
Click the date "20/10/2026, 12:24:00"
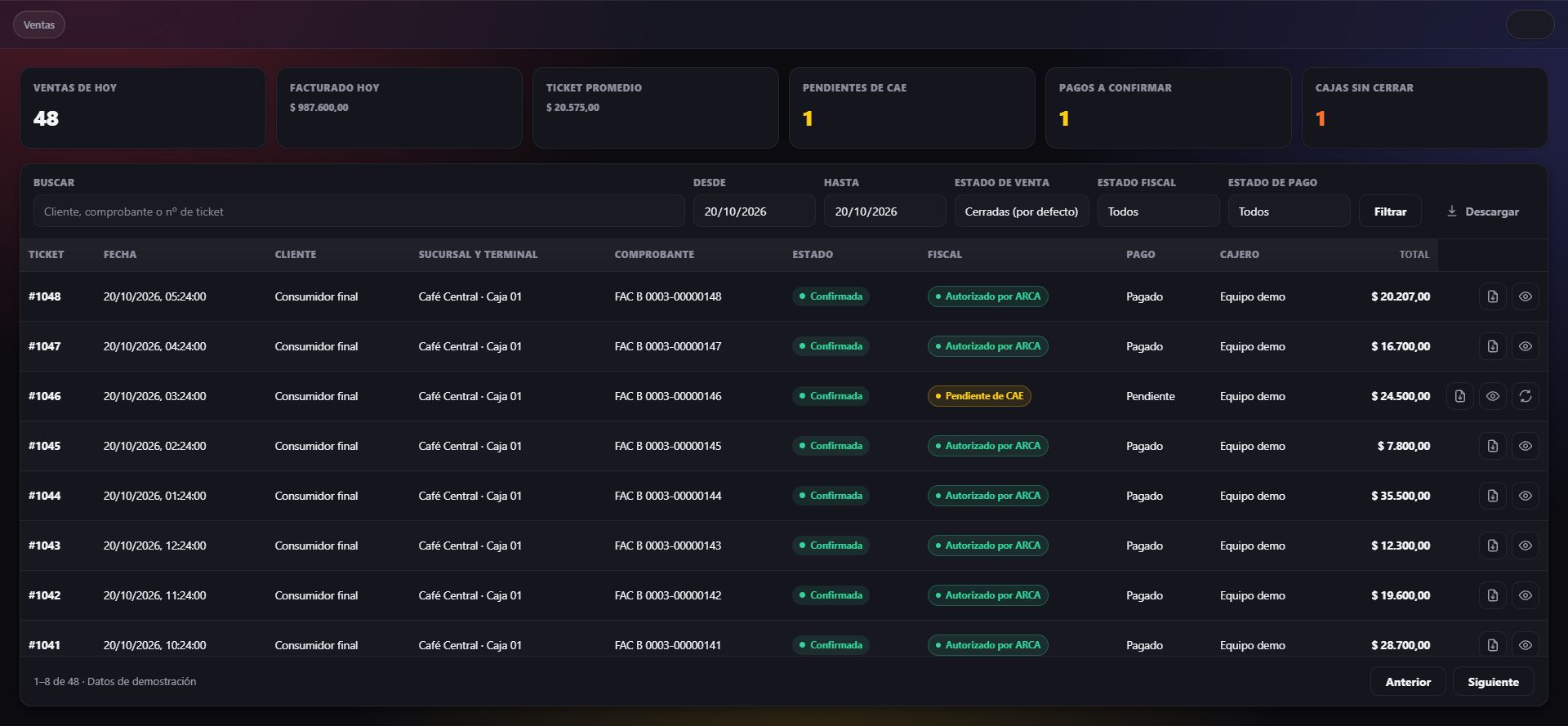click(x=154, y=546)
